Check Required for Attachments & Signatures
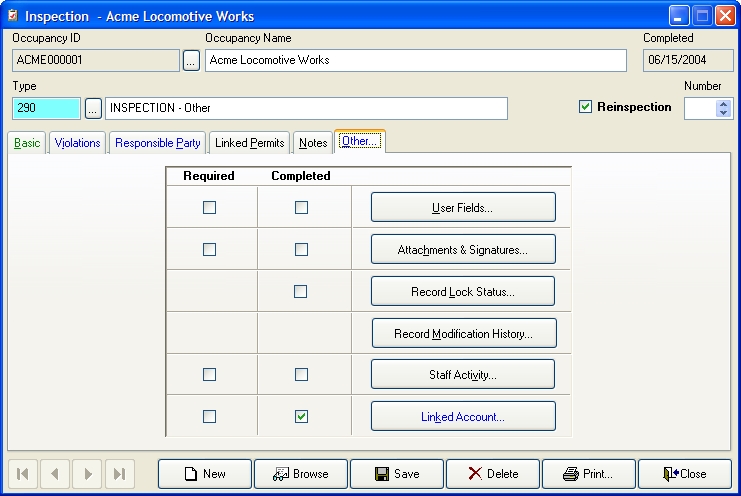Screen dimensions: 741x496 pos(209,249)
